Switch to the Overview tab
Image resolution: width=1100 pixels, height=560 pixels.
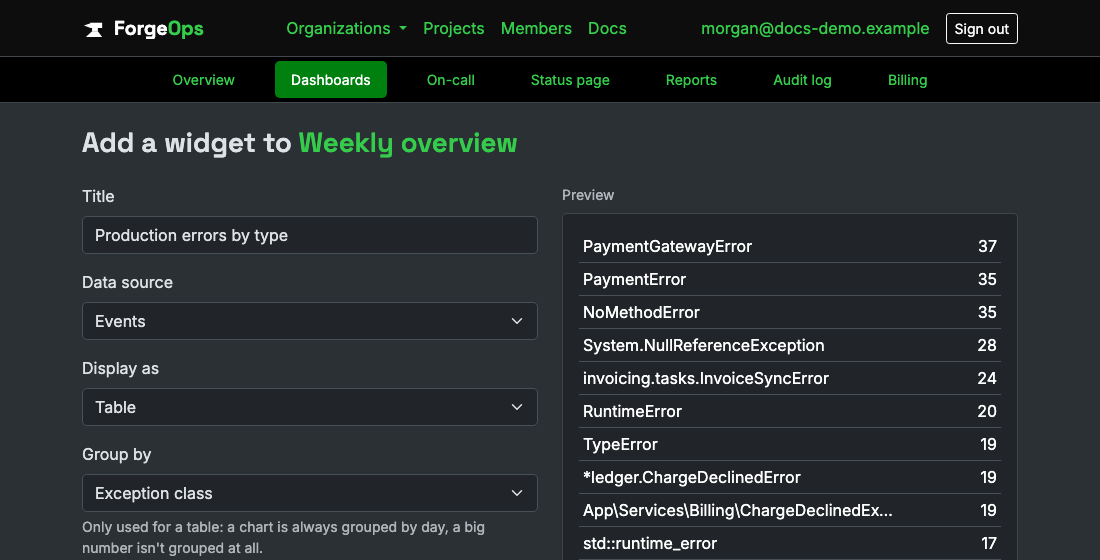[203, 80]
